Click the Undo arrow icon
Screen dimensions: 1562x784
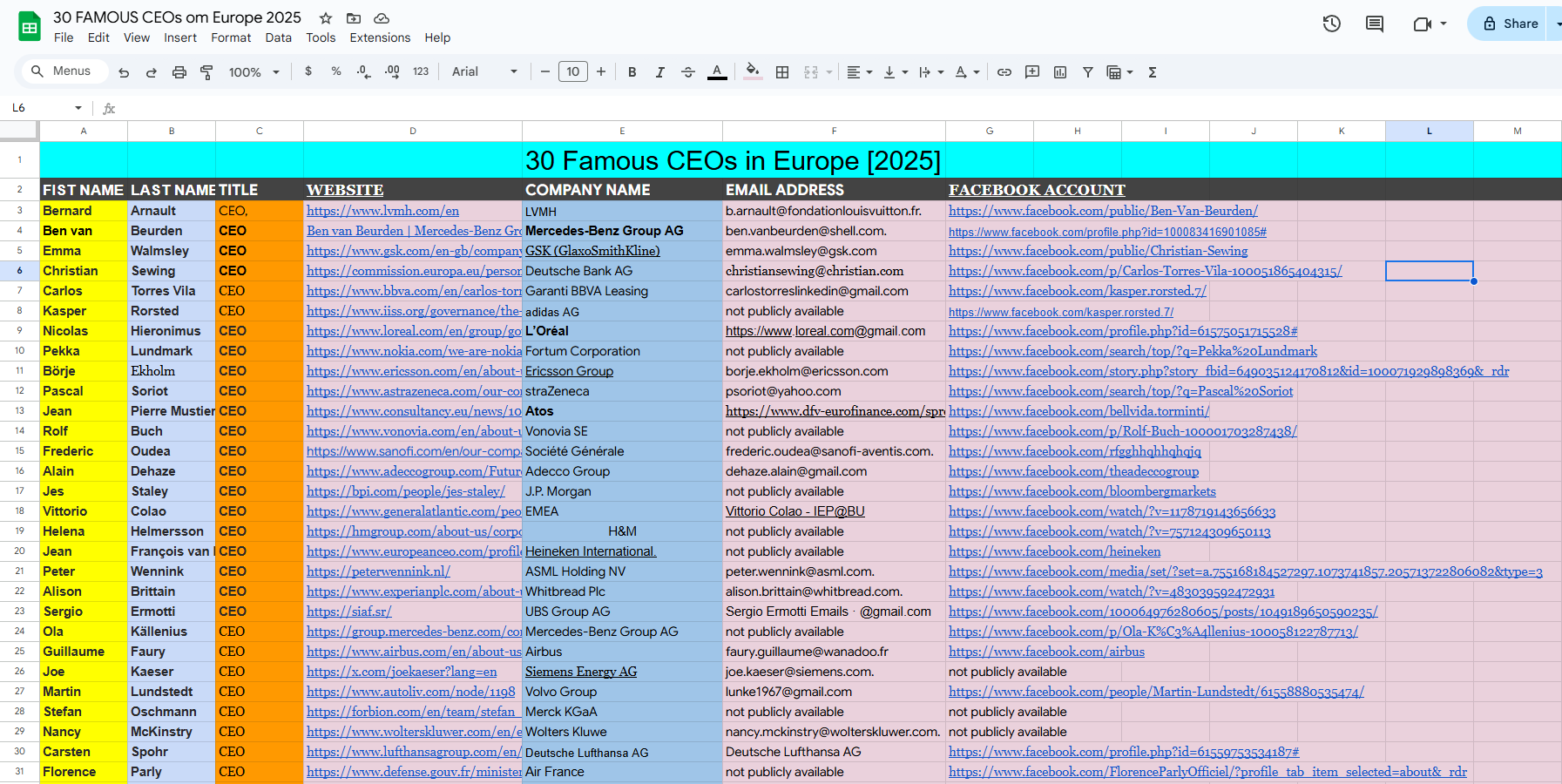coord(124,72)
